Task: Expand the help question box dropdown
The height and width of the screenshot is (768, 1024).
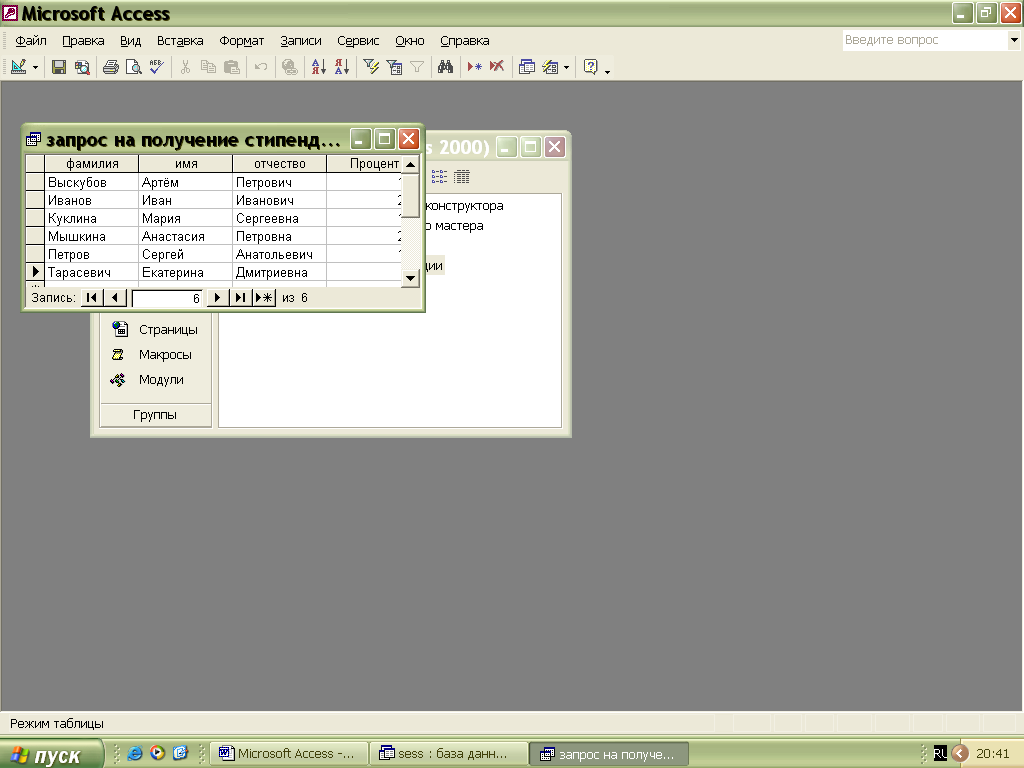Action: 1014,40
